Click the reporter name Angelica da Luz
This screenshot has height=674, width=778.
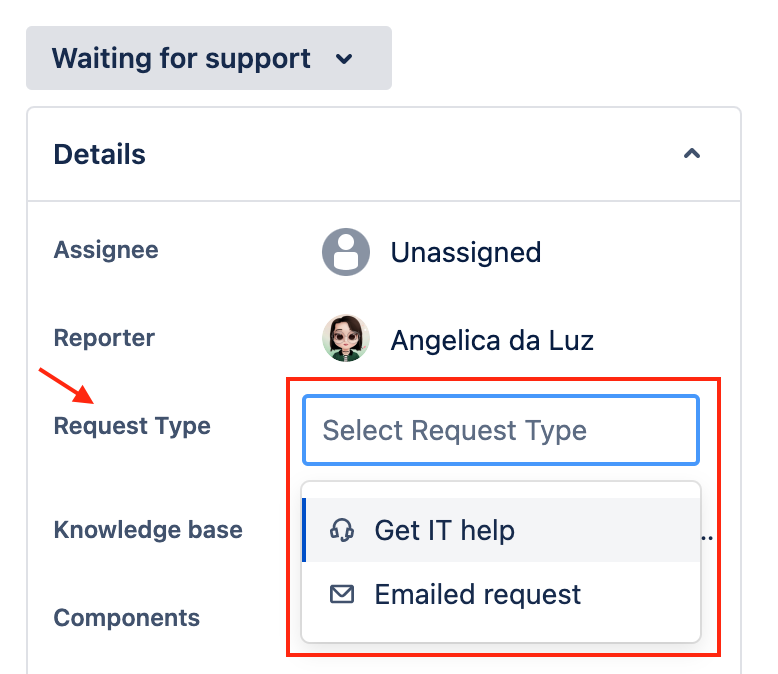pos(492,340)
